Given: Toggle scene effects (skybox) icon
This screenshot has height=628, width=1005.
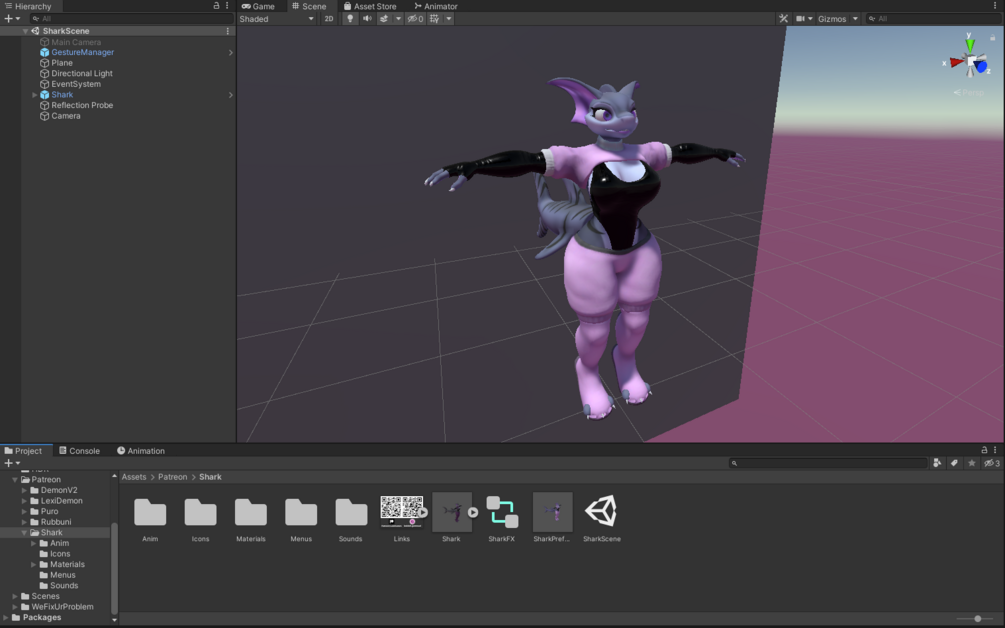Looking at the screenshot, I should click(x=384, y=19).
